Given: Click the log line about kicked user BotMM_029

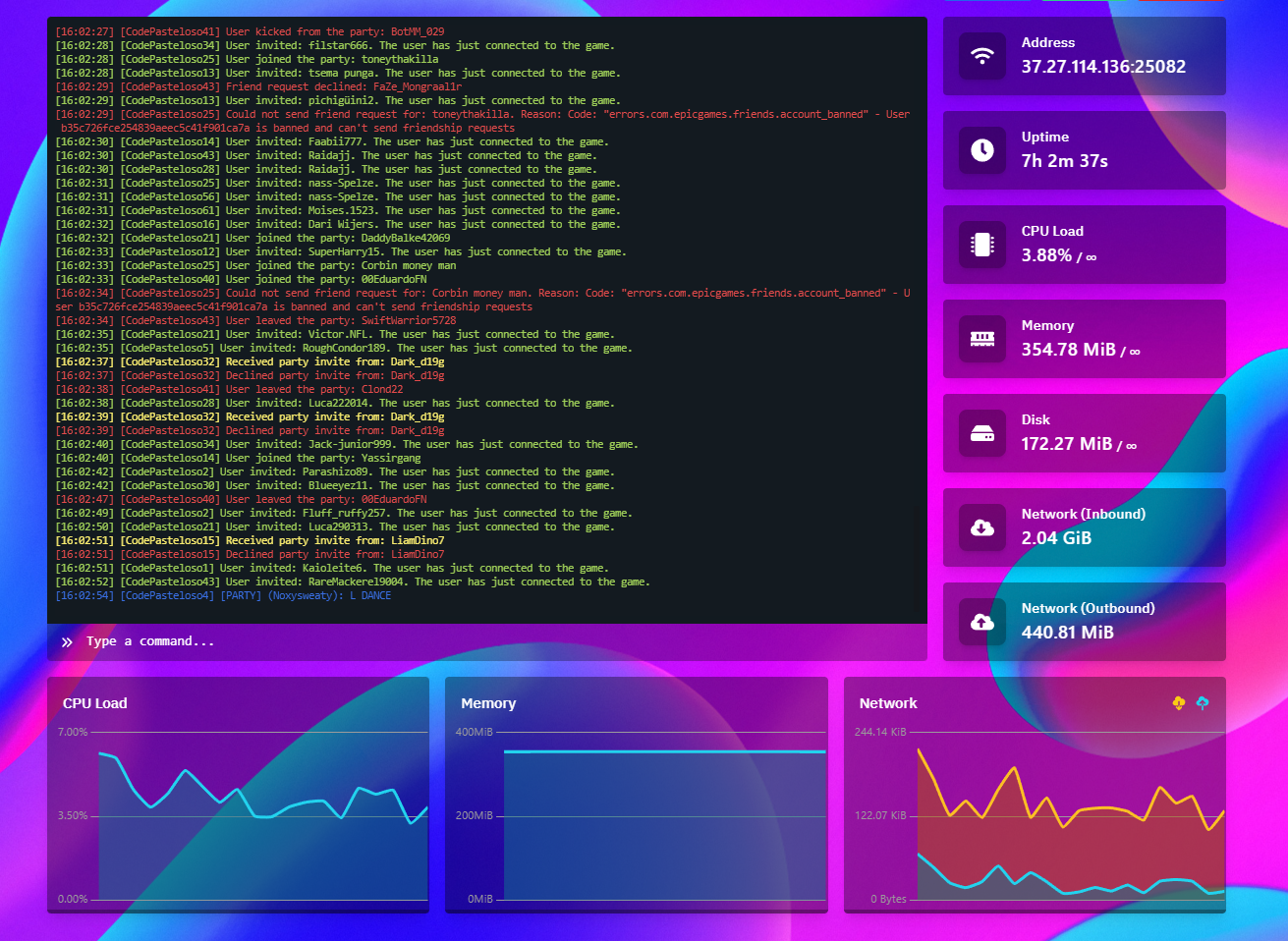Looking at the screenshot, I should coord(250,31).
